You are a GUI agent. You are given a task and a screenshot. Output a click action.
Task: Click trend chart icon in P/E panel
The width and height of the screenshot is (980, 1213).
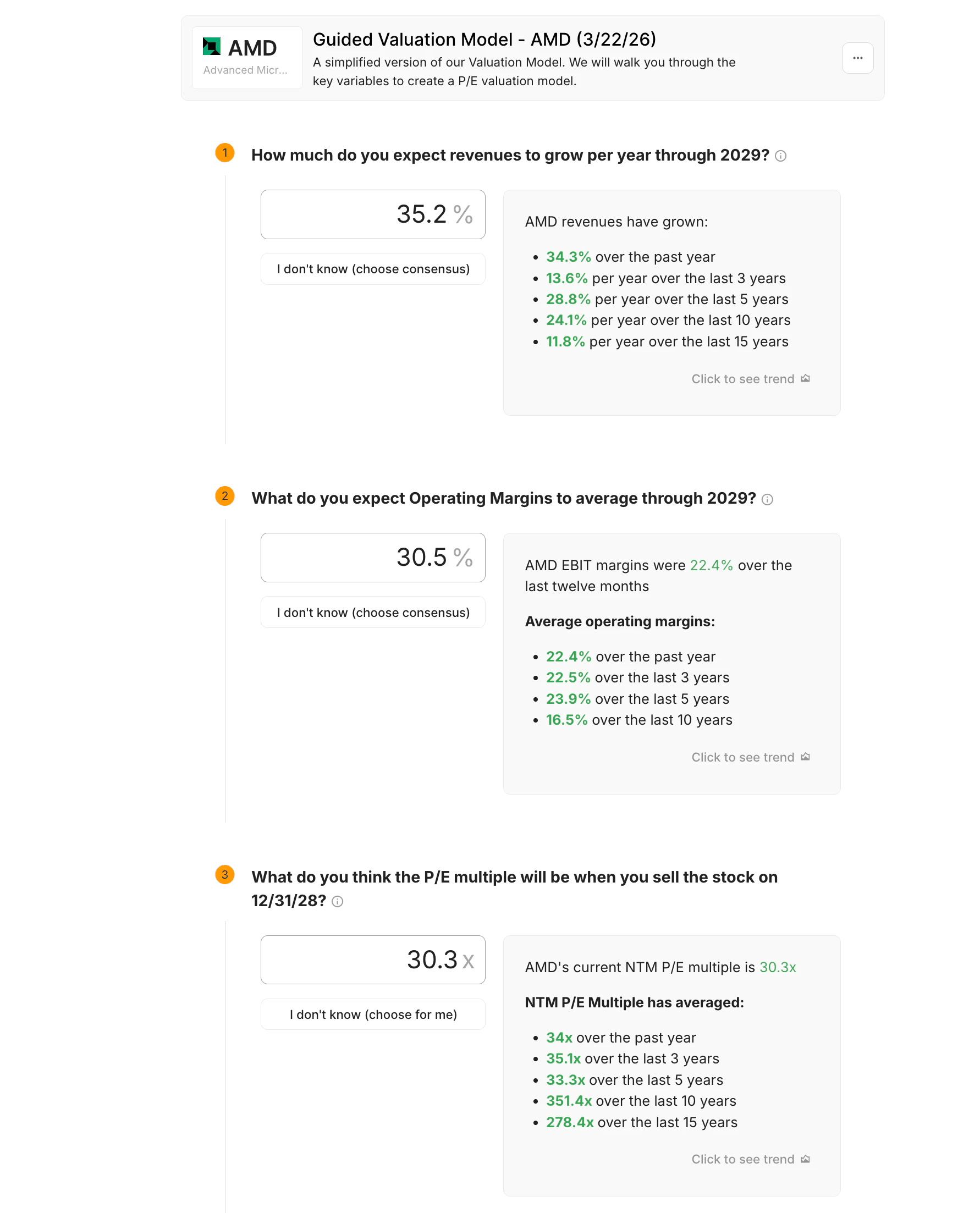pyautogui.click(x=805, y=1159)
